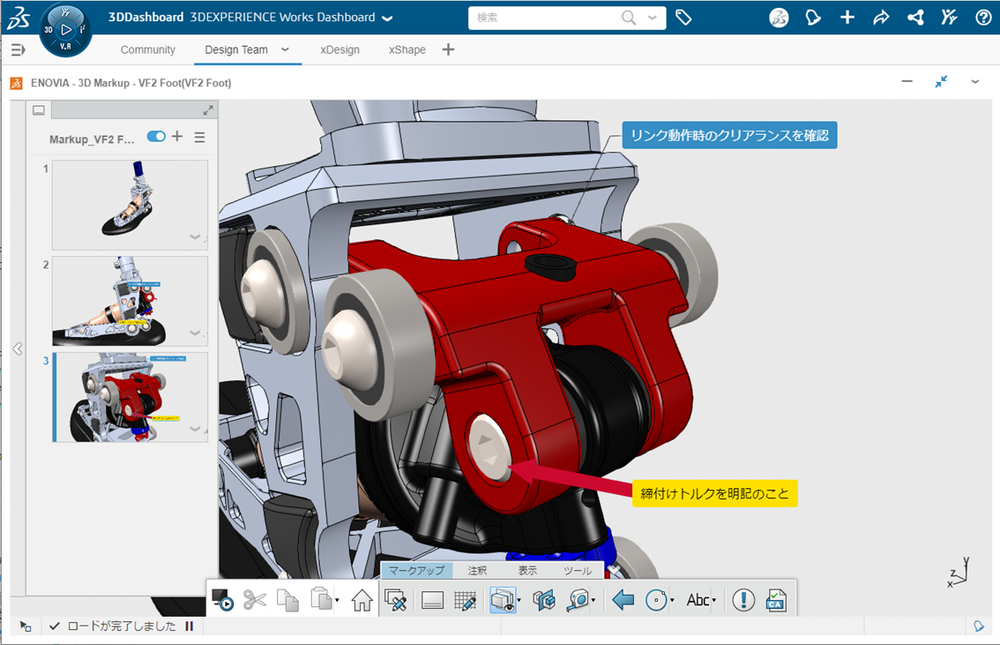Toggle the dashboard side menu icon
The image size is (1000, 645).
[x=18, y=49]
